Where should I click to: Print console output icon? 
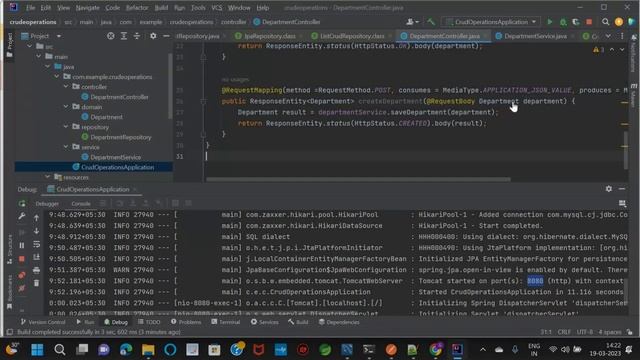(36, 270)
